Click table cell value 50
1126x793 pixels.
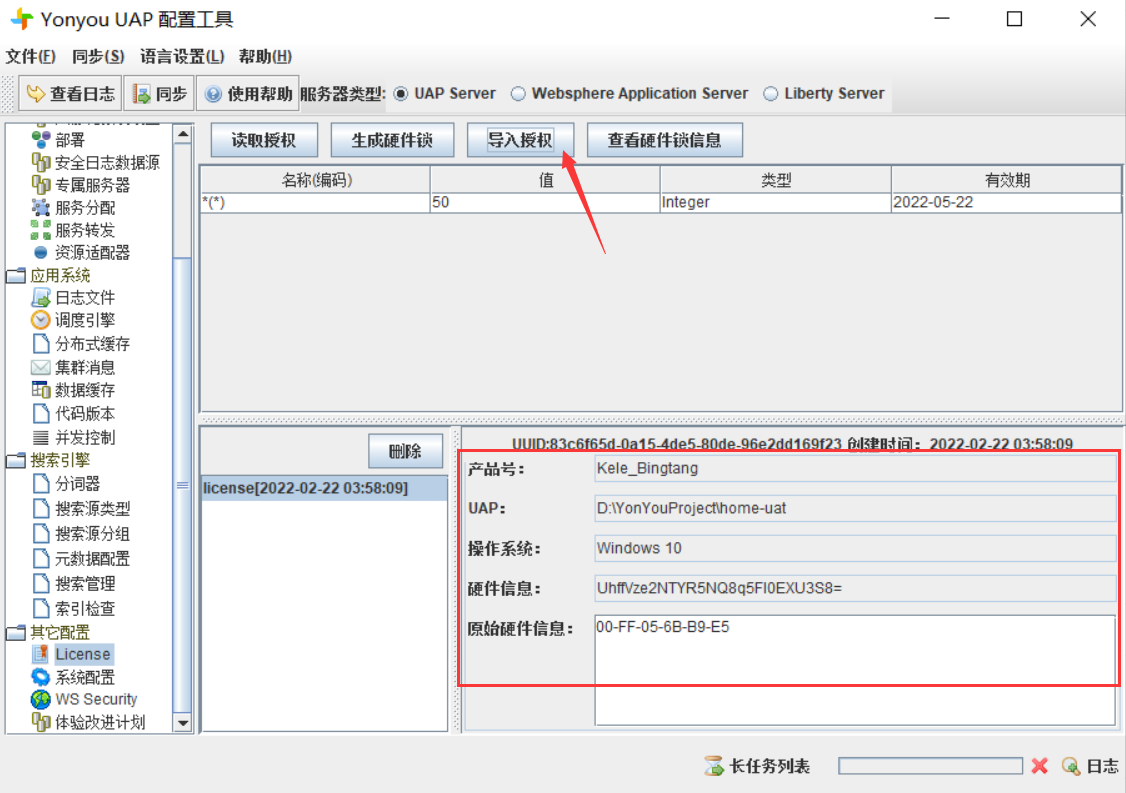(545, 203)
